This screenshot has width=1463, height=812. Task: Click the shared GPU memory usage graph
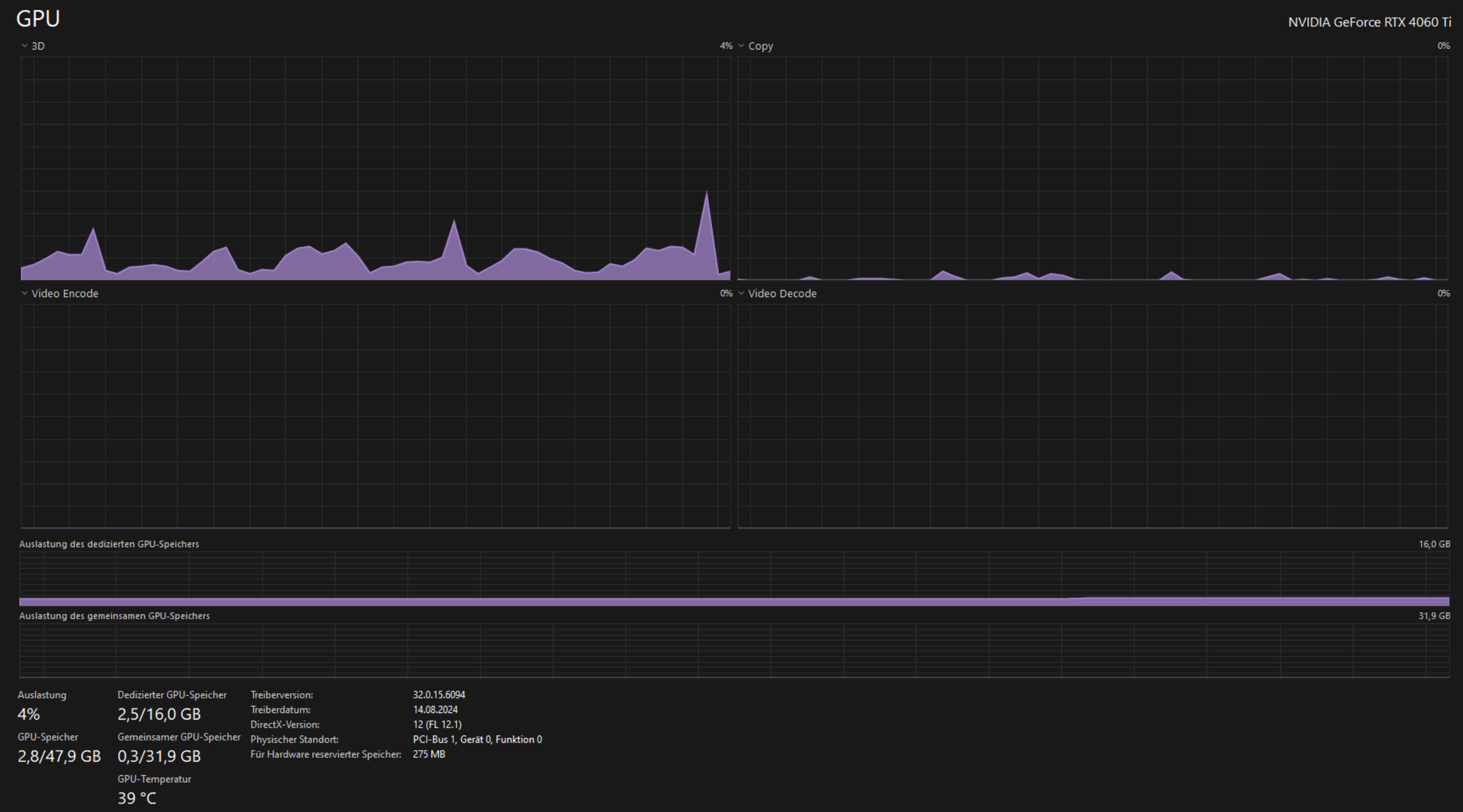[733, 650]
